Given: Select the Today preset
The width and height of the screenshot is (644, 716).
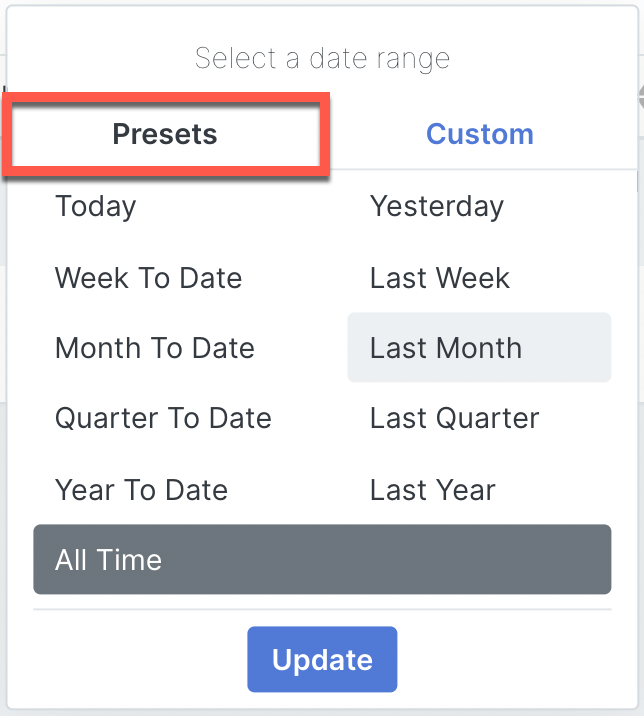Looking at the screenshot, I should [x=96, y=207].
